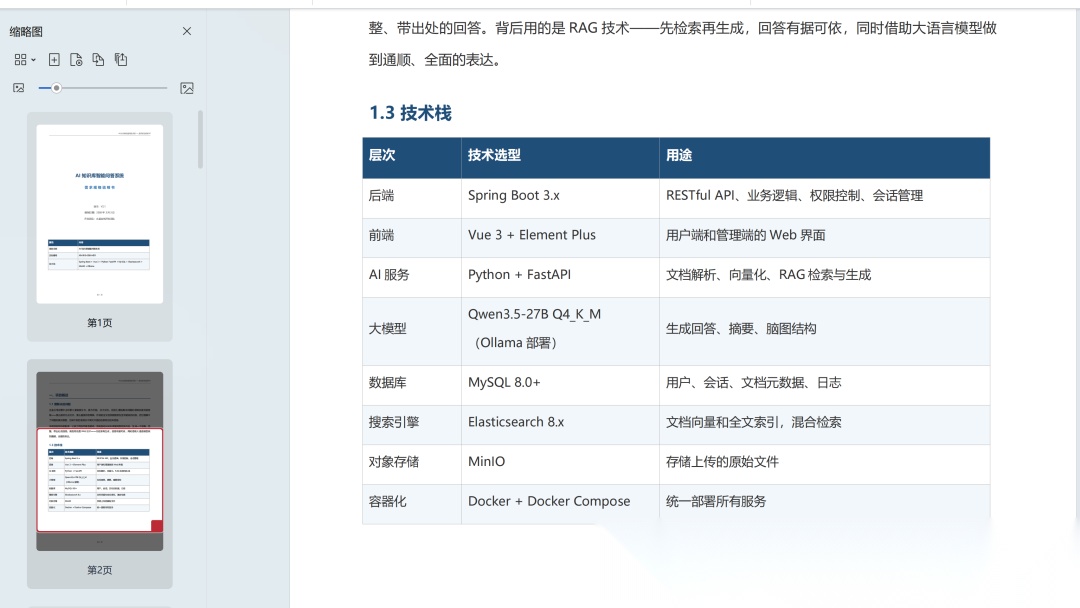Click the extract pages icon
1080x608 pixels.
[x=121, y=60]
